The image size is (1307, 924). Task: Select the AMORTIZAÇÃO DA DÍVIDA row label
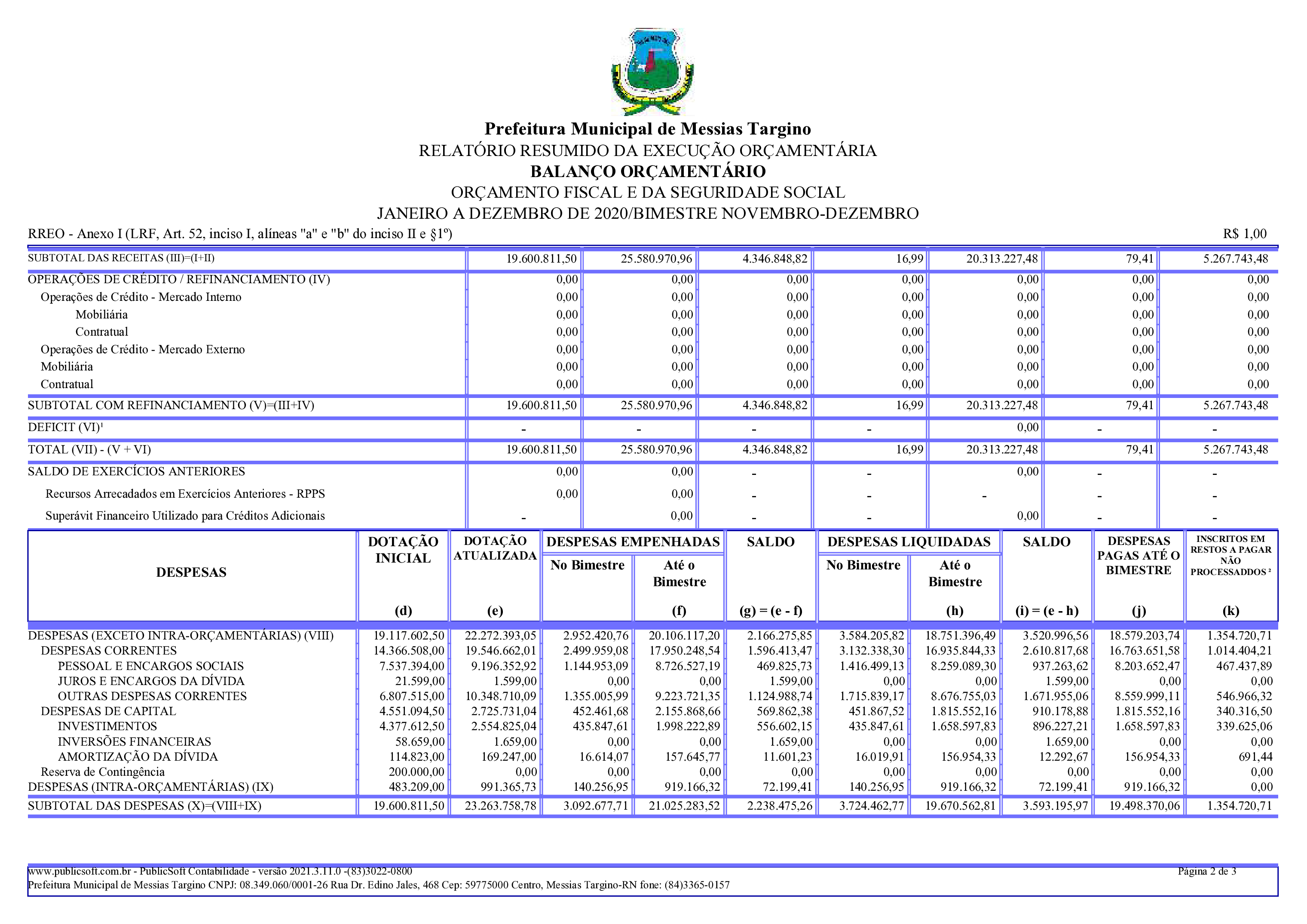point(138,757)
